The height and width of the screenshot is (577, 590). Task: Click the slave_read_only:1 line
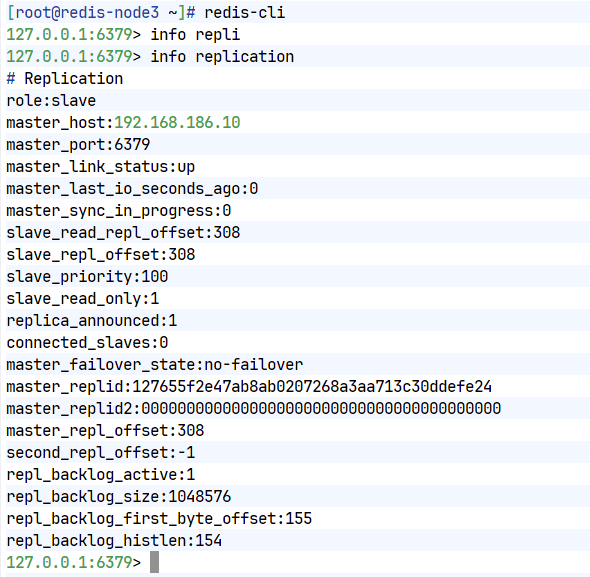click(x=83, y=299)
